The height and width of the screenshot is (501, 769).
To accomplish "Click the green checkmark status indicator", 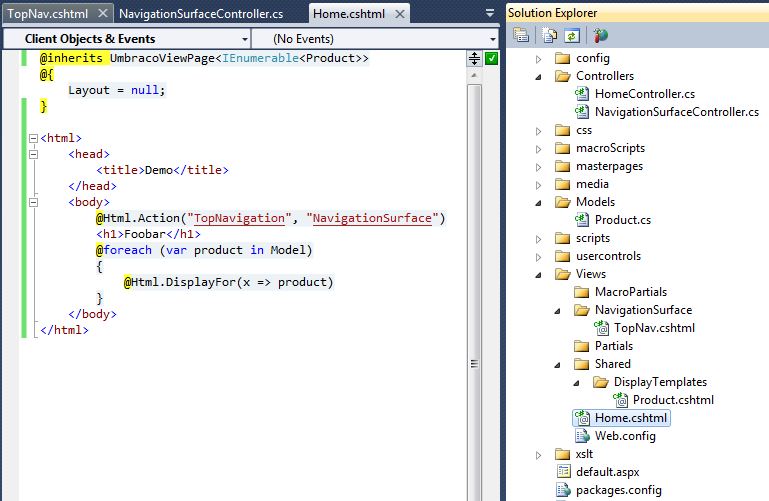I will 491,59.
